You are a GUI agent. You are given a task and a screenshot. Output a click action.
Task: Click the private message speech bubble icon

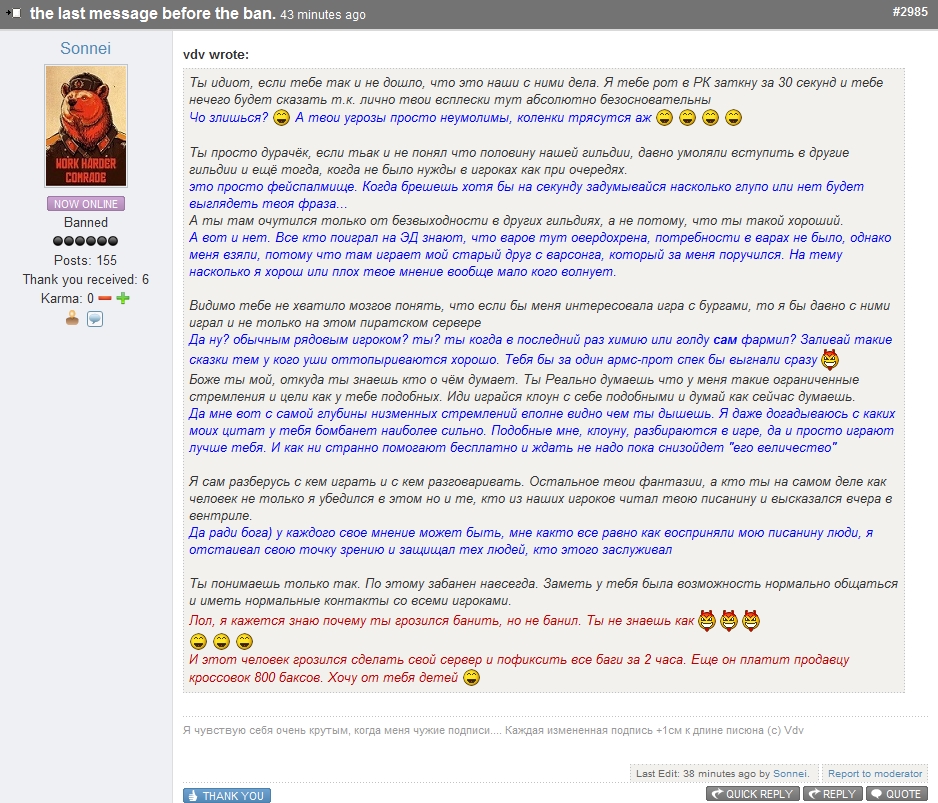[95, 319]
